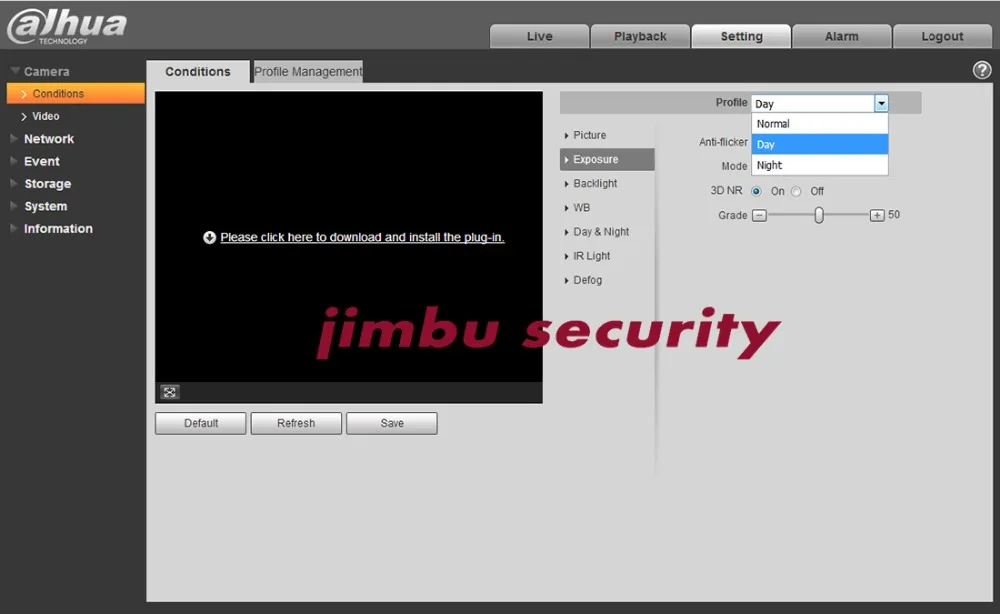Choose Night from the Profile list
Screen dimensions: 1000x614
(820, 165)
